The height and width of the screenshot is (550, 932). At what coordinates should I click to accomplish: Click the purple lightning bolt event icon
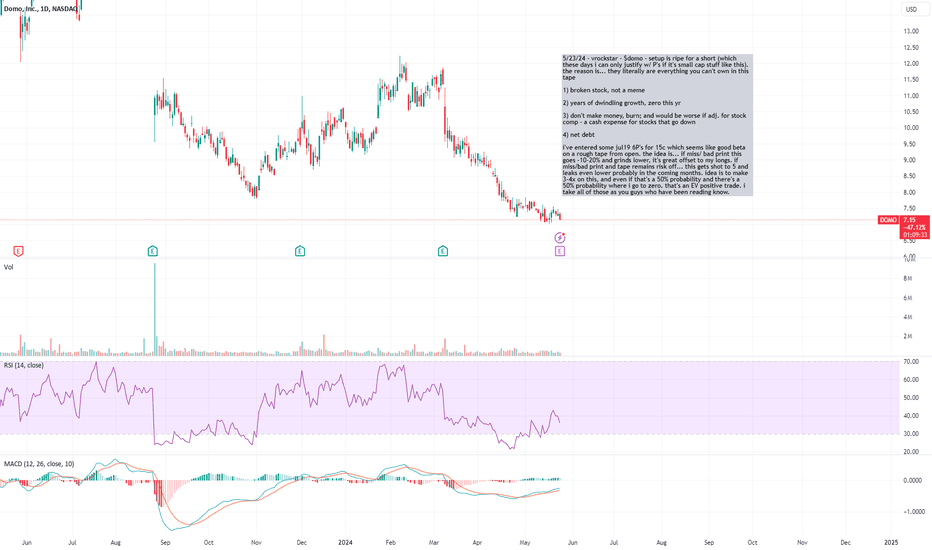point(560,238)
